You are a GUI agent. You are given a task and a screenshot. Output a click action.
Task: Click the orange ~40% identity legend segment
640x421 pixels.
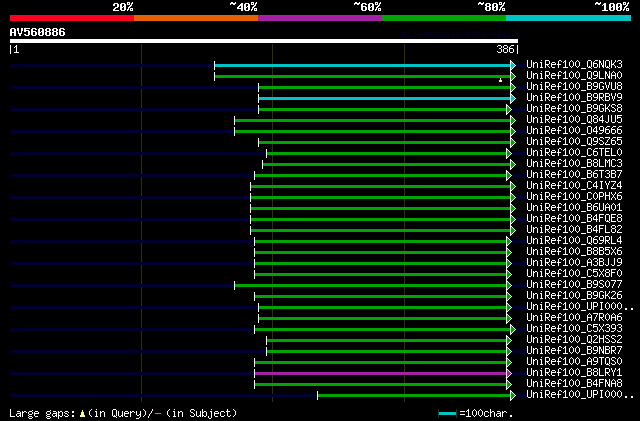pyautogui.click(x=196, y=18)
